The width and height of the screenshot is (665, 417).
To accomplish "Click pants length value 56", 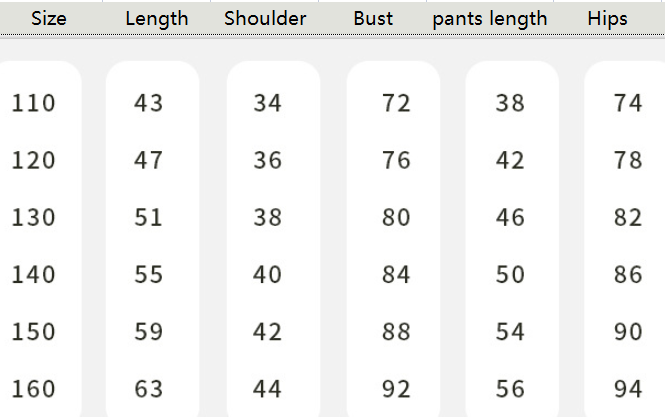I will click(x=510, y=388).
